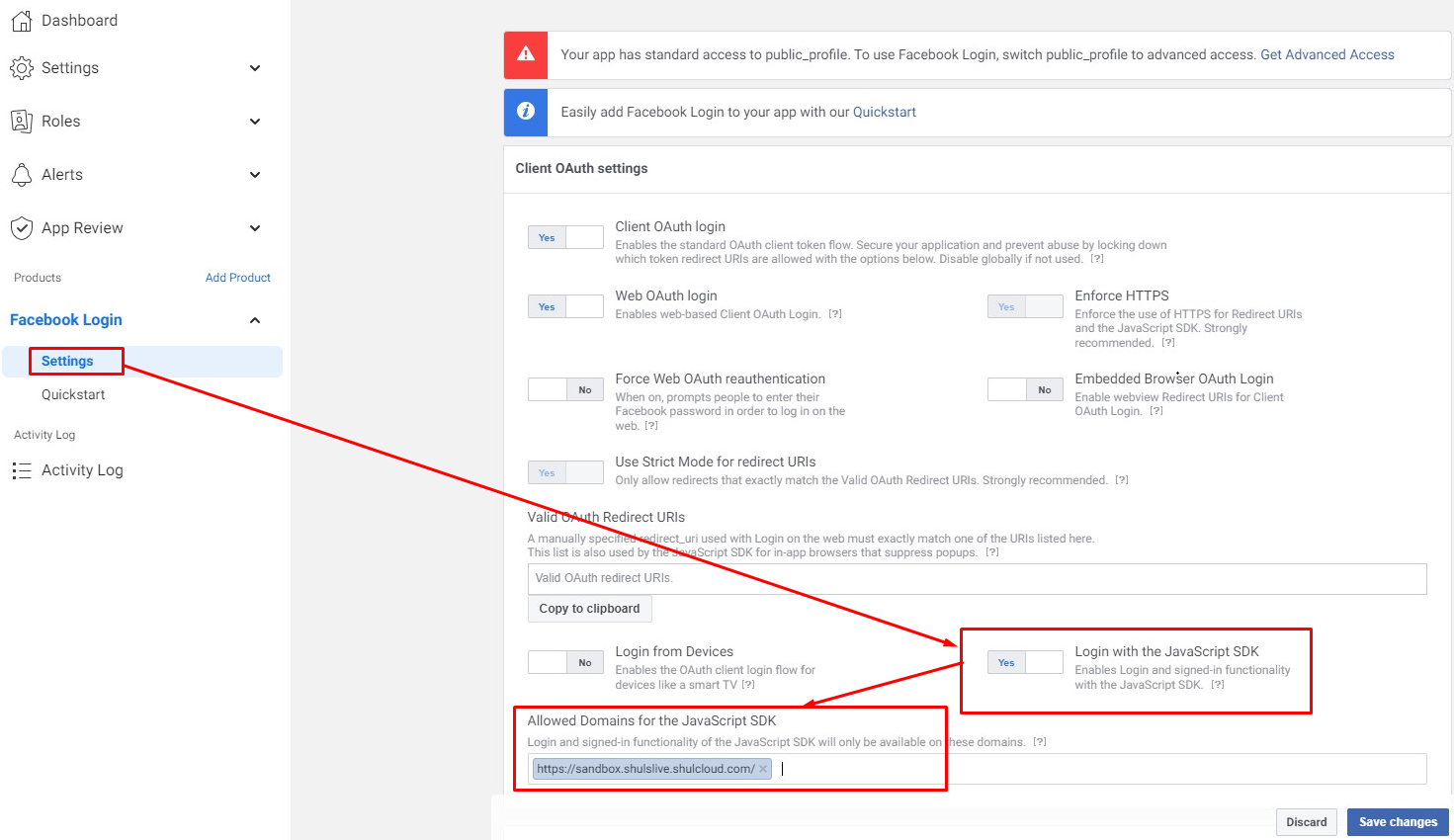The width and height of the screenshot is (1454, 840).
Task: Focus the Valid OAuth redirect URIs field
Action: (978, 579)
